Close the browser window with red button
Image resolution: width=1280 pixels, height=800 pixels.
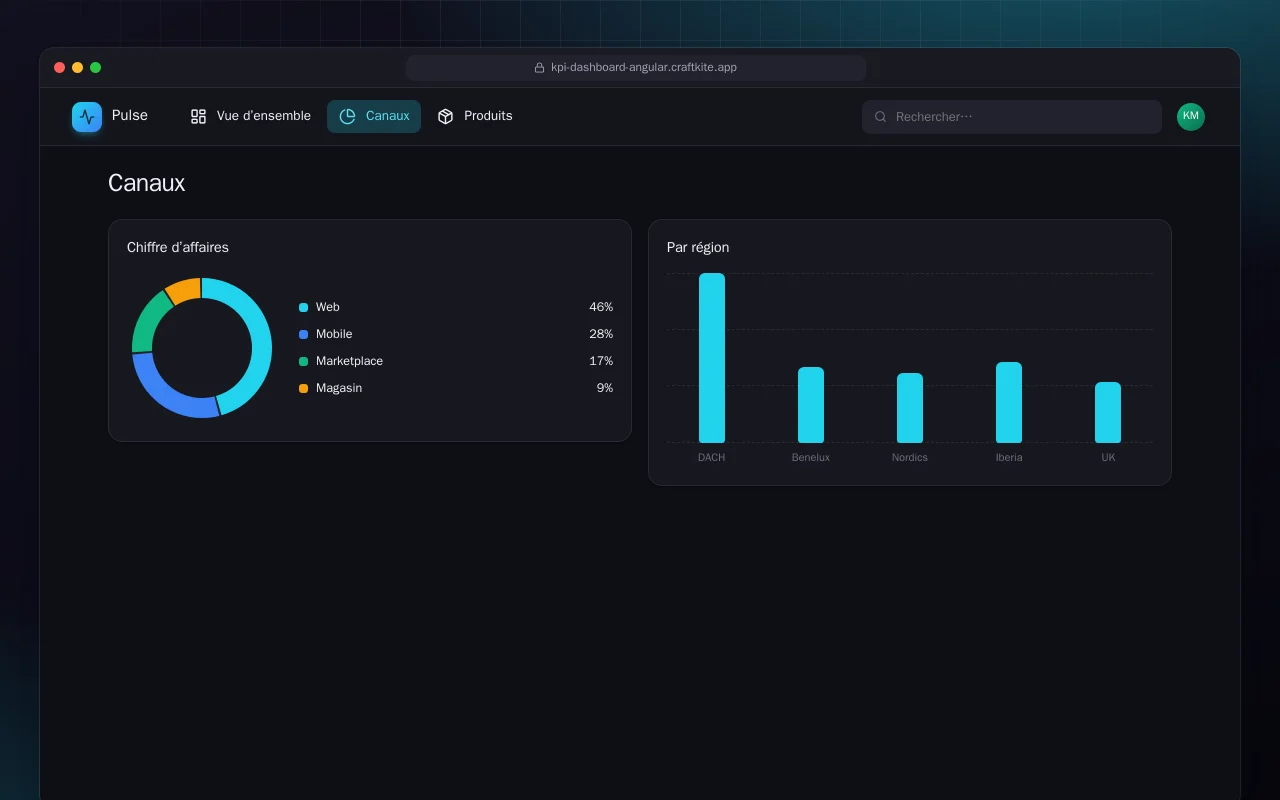(x=60, y=68)
